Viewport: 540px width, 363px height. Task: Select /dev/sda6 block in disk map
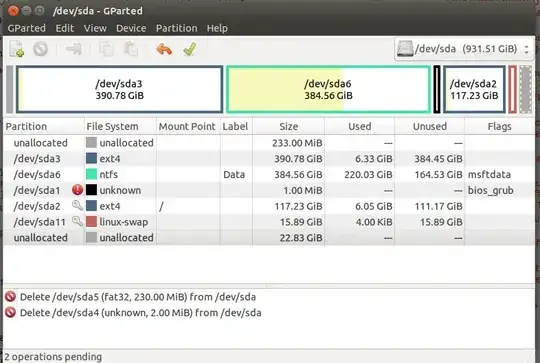click(328, 89)
